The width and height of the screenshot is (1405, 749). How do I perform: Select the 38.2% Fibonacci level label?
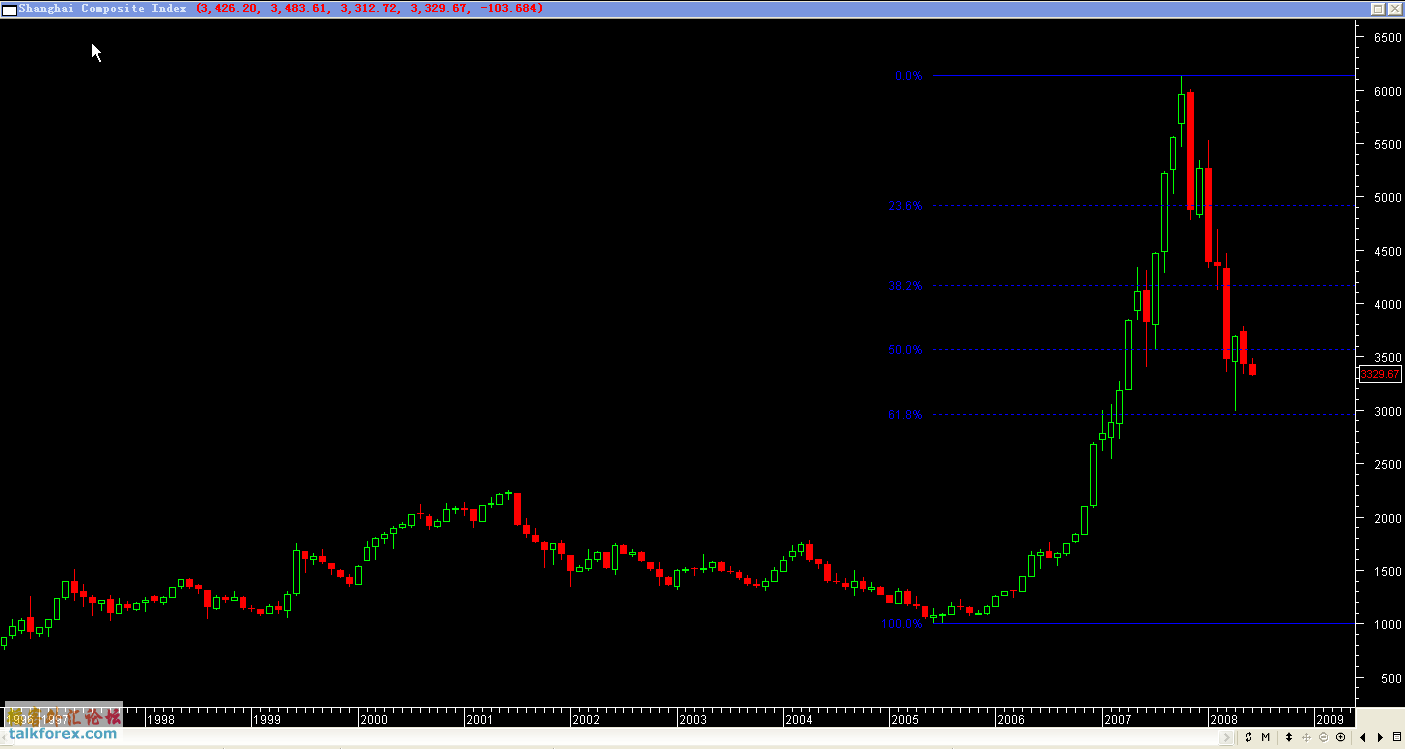[905, 286]
